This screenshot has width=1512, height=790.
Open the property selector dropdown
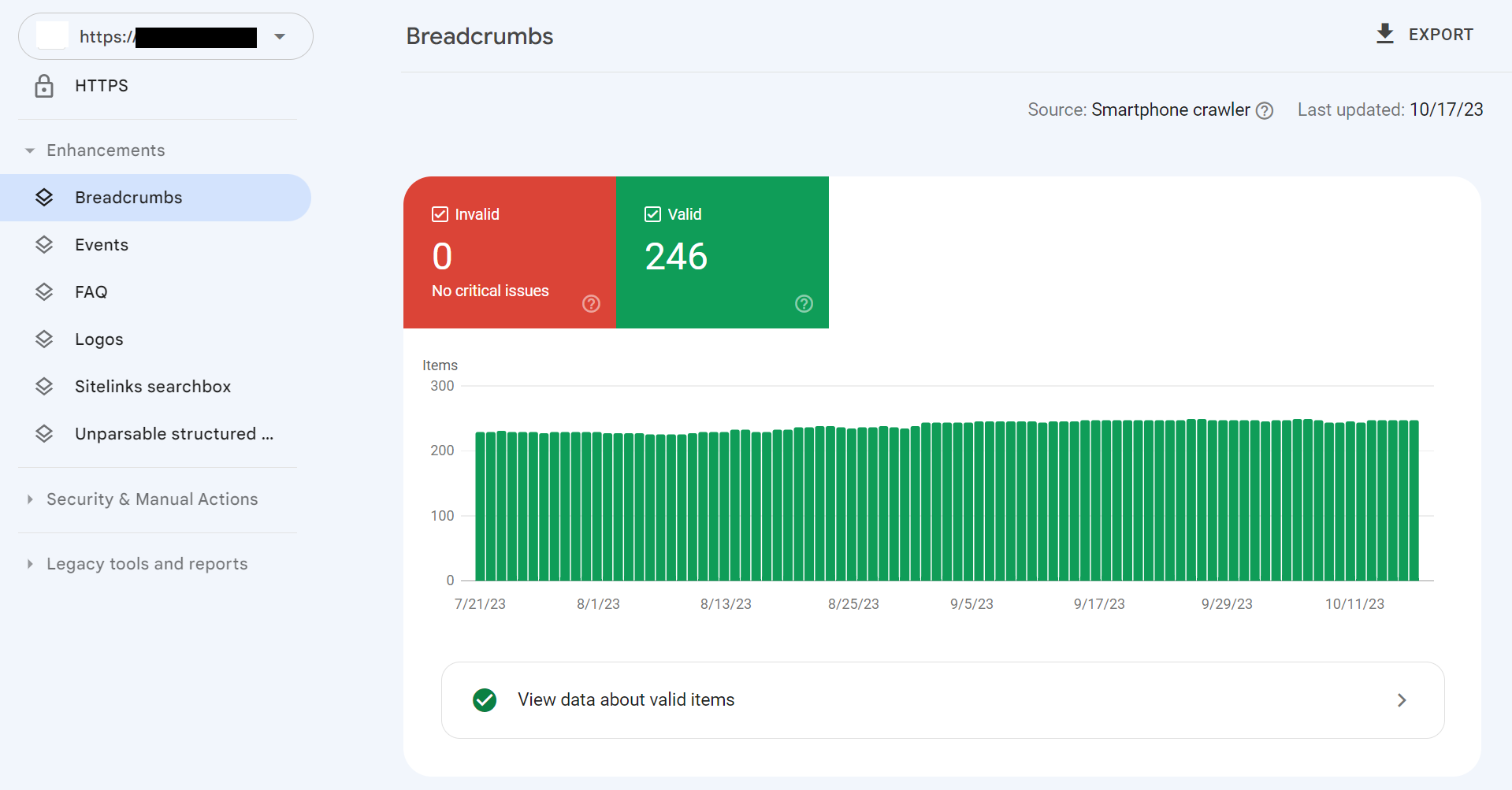pos(280,36)
